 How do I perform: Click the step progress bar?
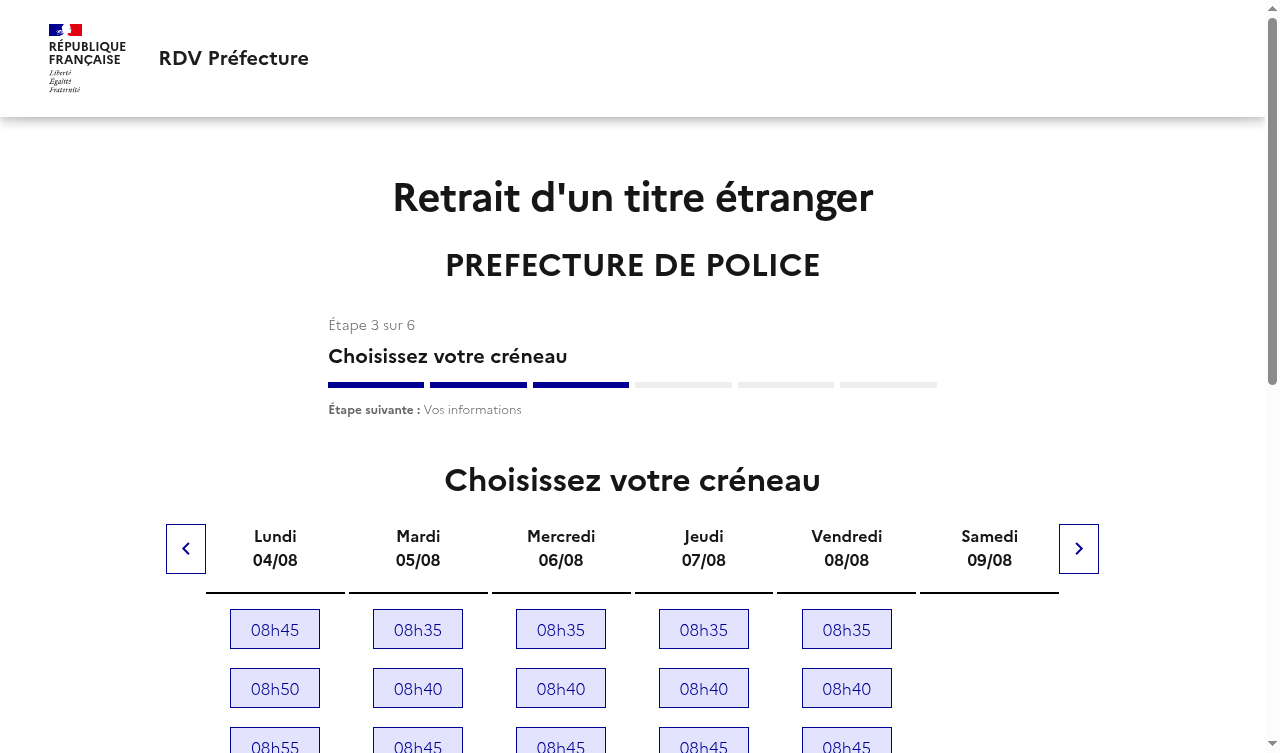coord(632,385)
